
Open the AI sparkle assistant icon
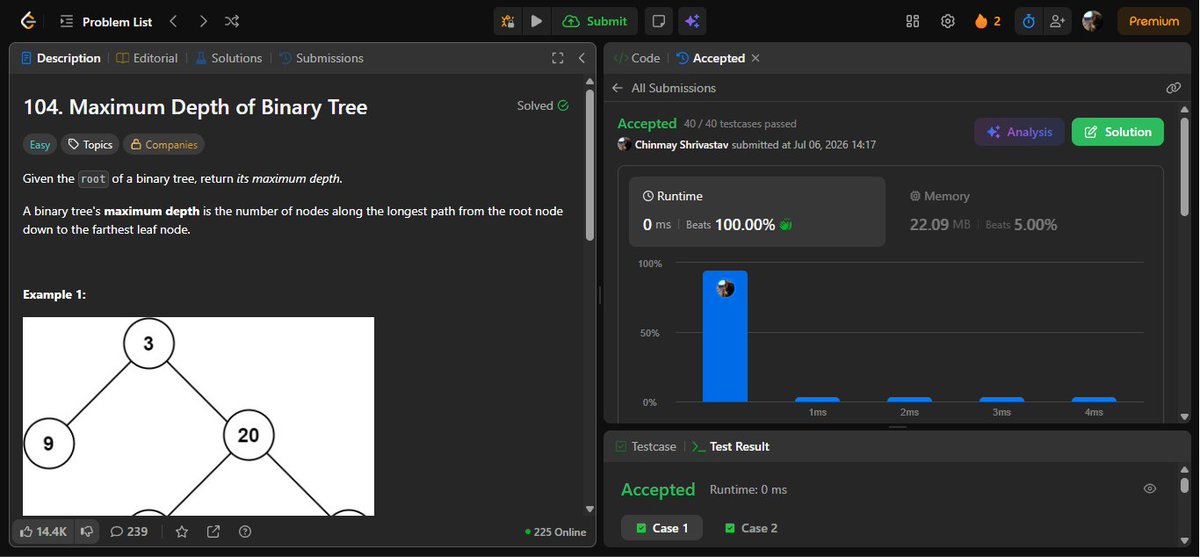point(690,20)
